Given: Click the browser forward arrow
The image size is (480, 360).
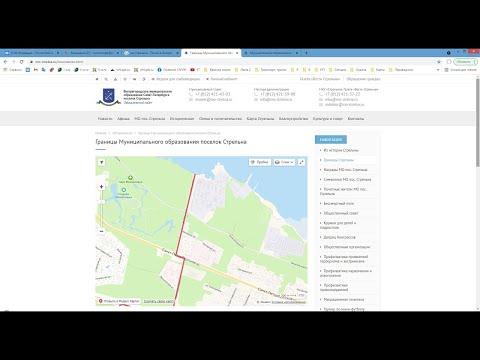Looking at the screenshot, I should tap(14, 62).
